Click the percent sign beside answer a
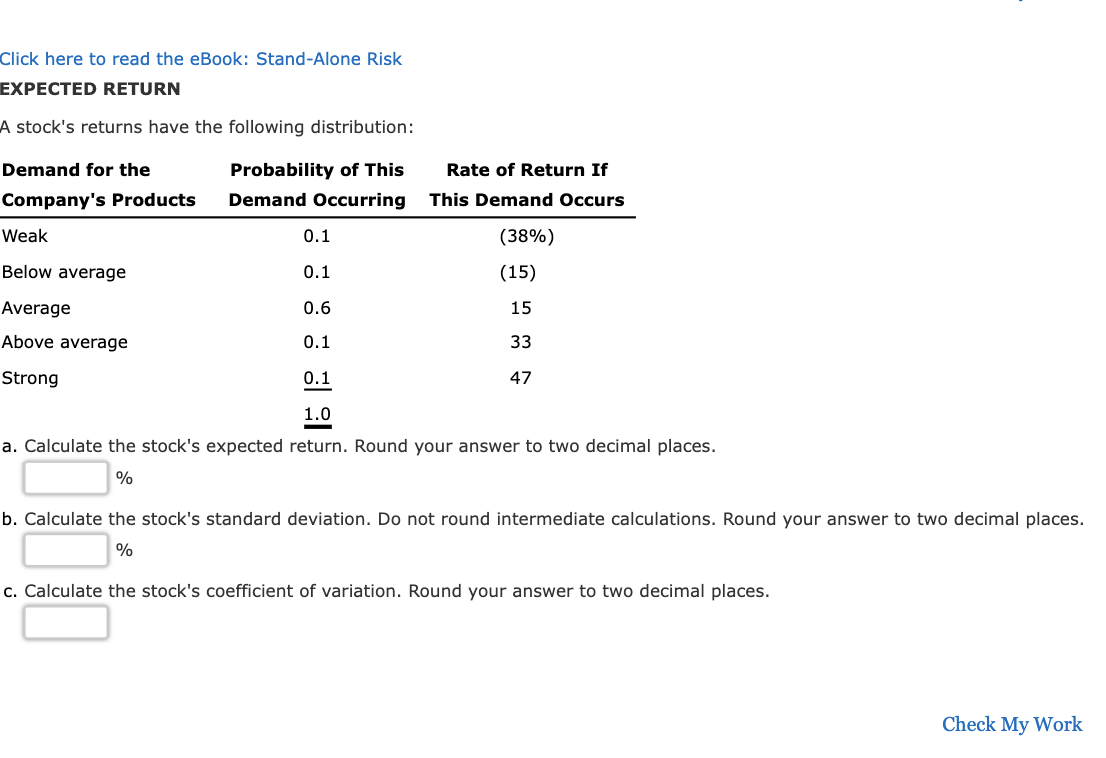This screenshot has height=758, width=1106. coord(123,478)
